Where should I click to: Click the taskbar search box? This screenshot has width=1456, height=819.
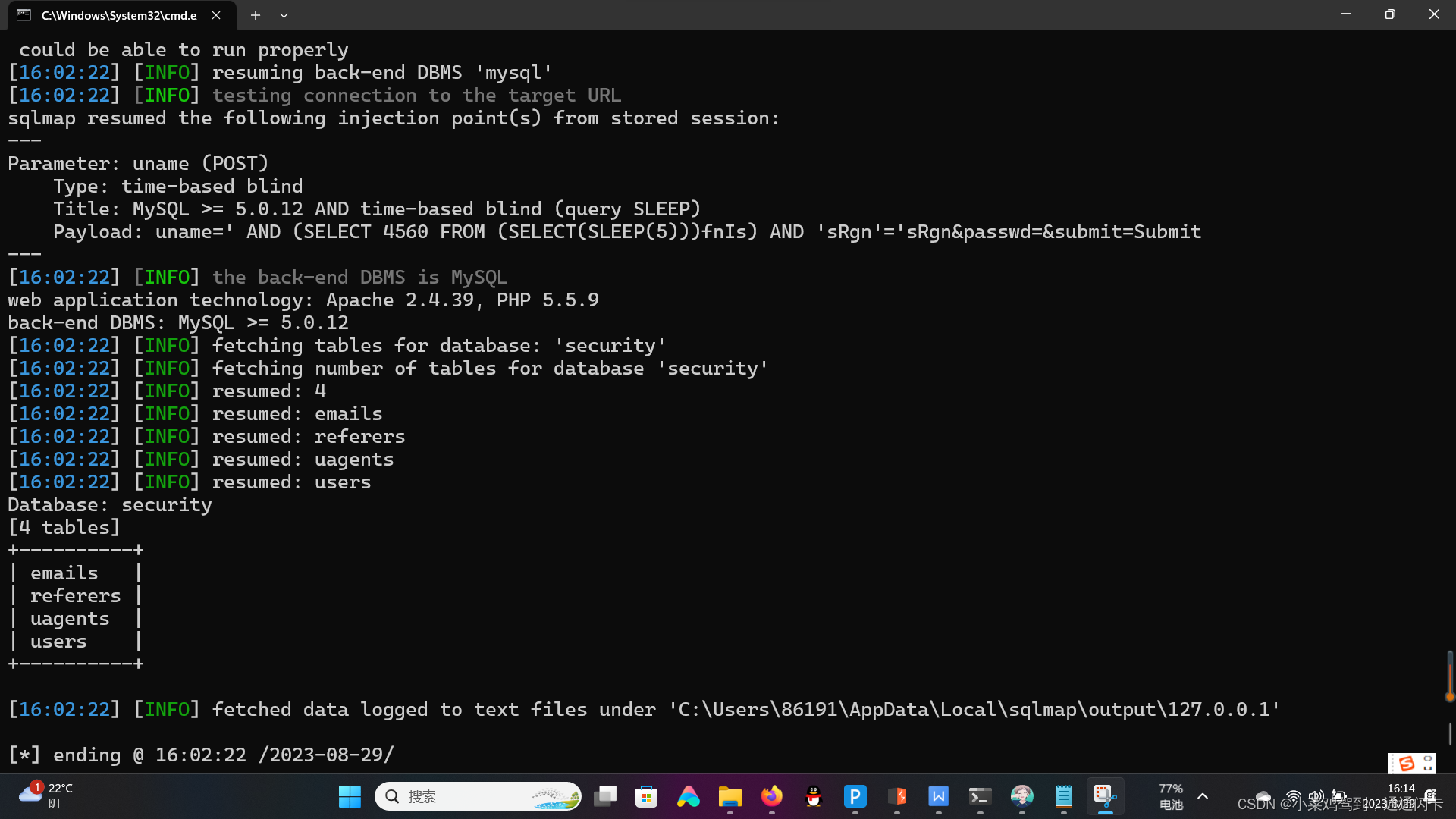(478, 797)
